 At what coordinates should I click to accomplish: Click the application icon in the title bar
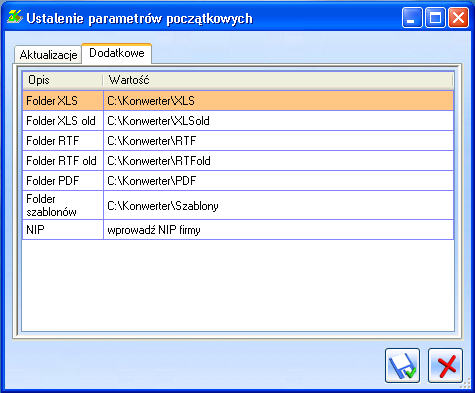click(x=15, y=17)
